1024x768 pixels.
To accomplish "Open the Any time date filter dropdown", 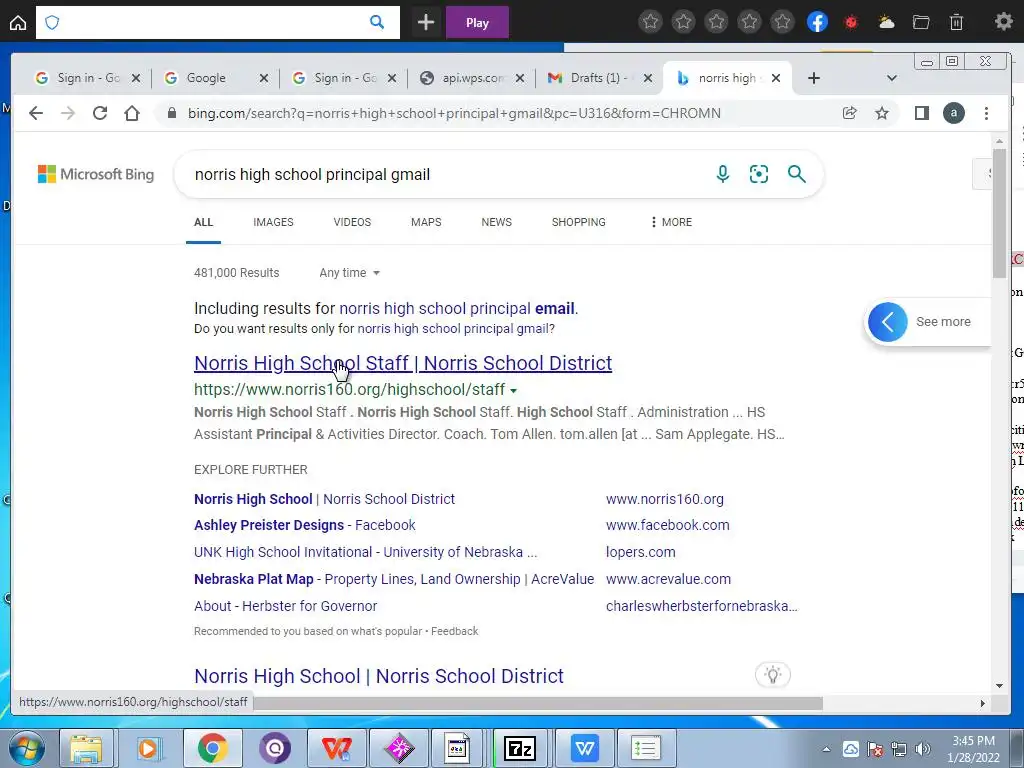I will 349,273.
